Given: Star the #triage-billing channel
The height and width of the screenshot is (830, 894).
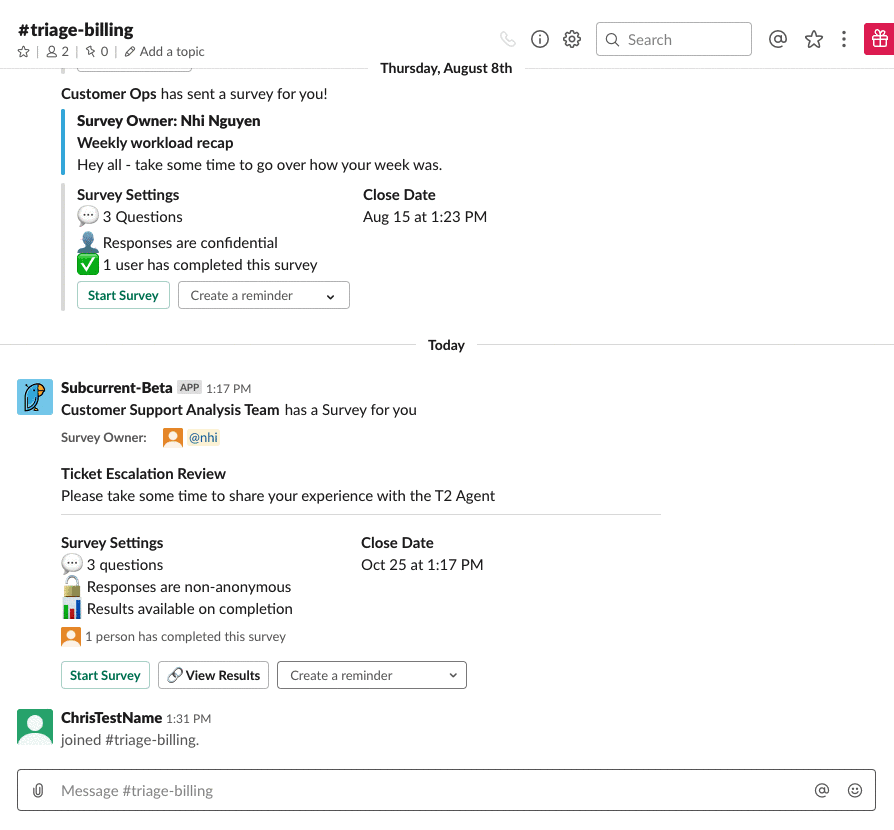Looking at the screenshot, I should 24,52.
